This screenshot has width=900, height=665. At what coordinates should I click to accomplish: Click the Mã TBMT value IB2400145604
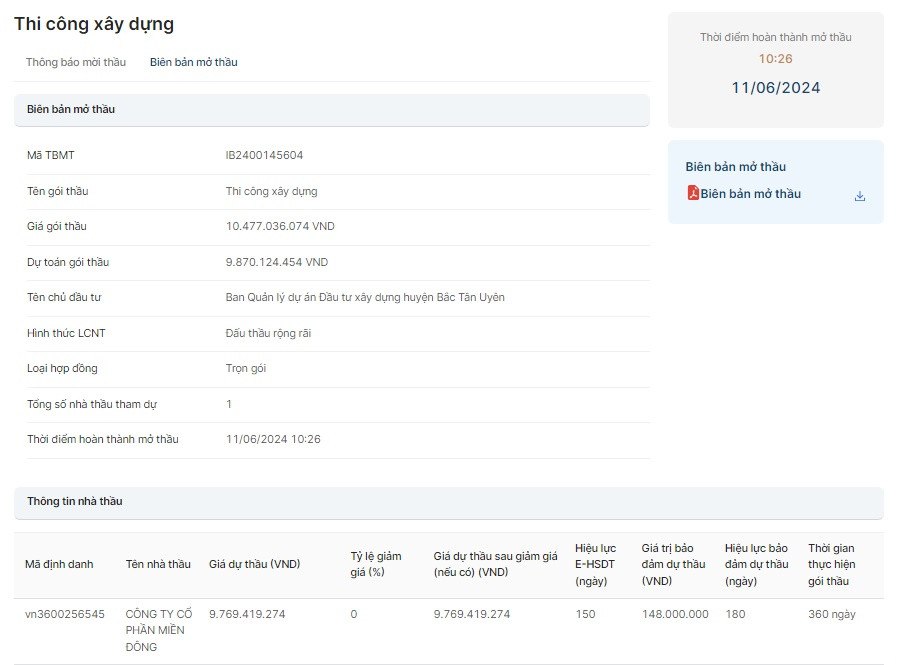[264, 155]
